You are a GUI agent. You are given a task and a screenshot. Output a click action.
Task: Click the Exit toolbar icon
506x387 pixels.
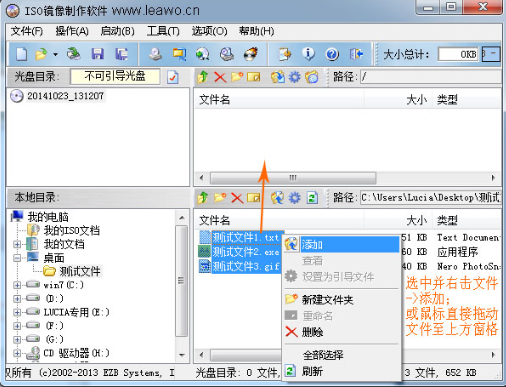356,54
